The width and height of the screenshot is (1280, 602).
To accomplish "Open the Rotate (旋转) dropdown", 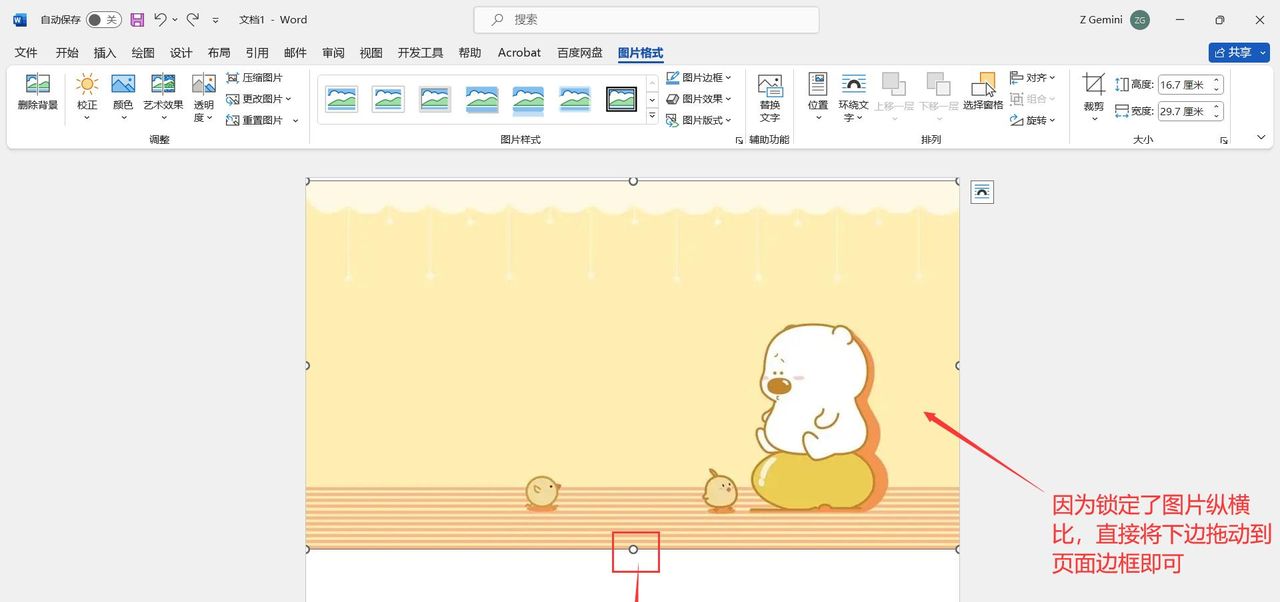I will click(1035, 120).
